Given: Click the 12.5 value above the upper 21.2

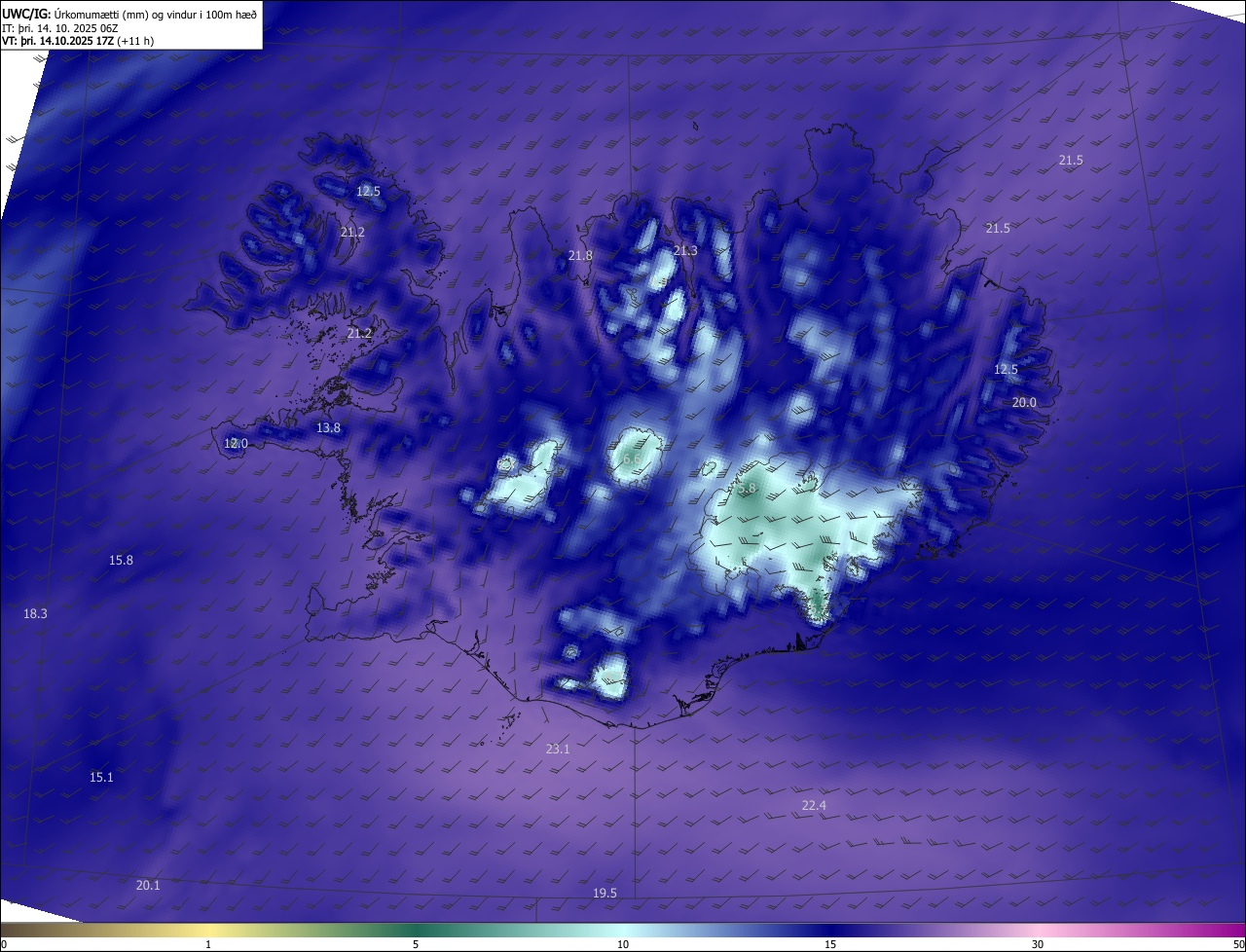Looking at the screenshot, I should [368, 191].
